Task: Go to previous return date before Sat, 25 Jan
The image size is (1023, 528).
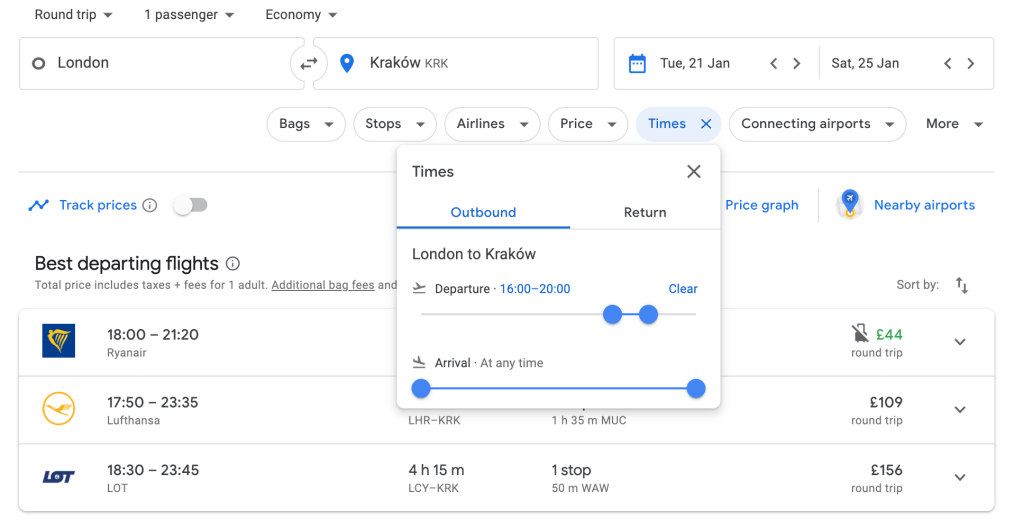Action: coord(947,64)
